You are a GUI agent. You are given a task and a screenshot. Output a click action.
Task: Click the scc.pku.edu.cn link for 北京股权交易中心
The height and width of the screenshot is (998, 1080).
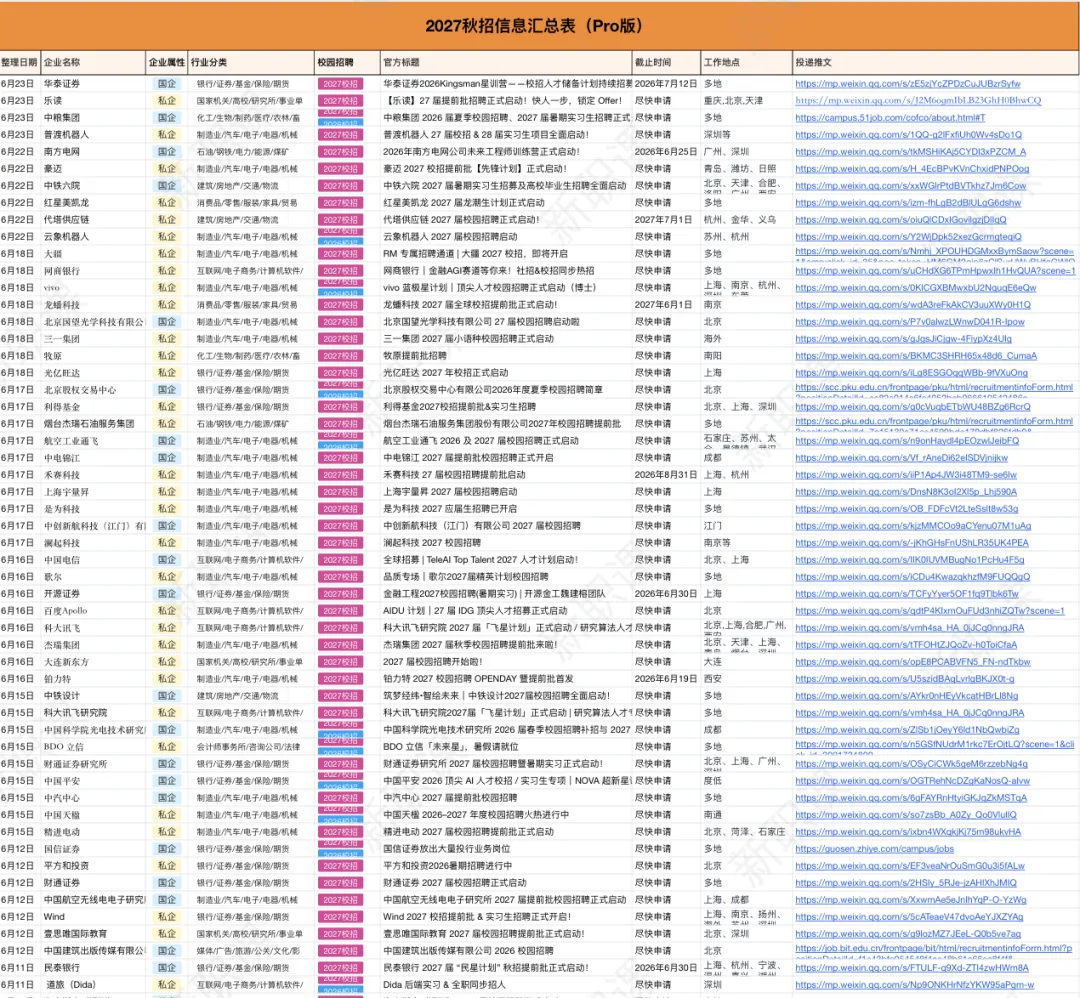934,387
